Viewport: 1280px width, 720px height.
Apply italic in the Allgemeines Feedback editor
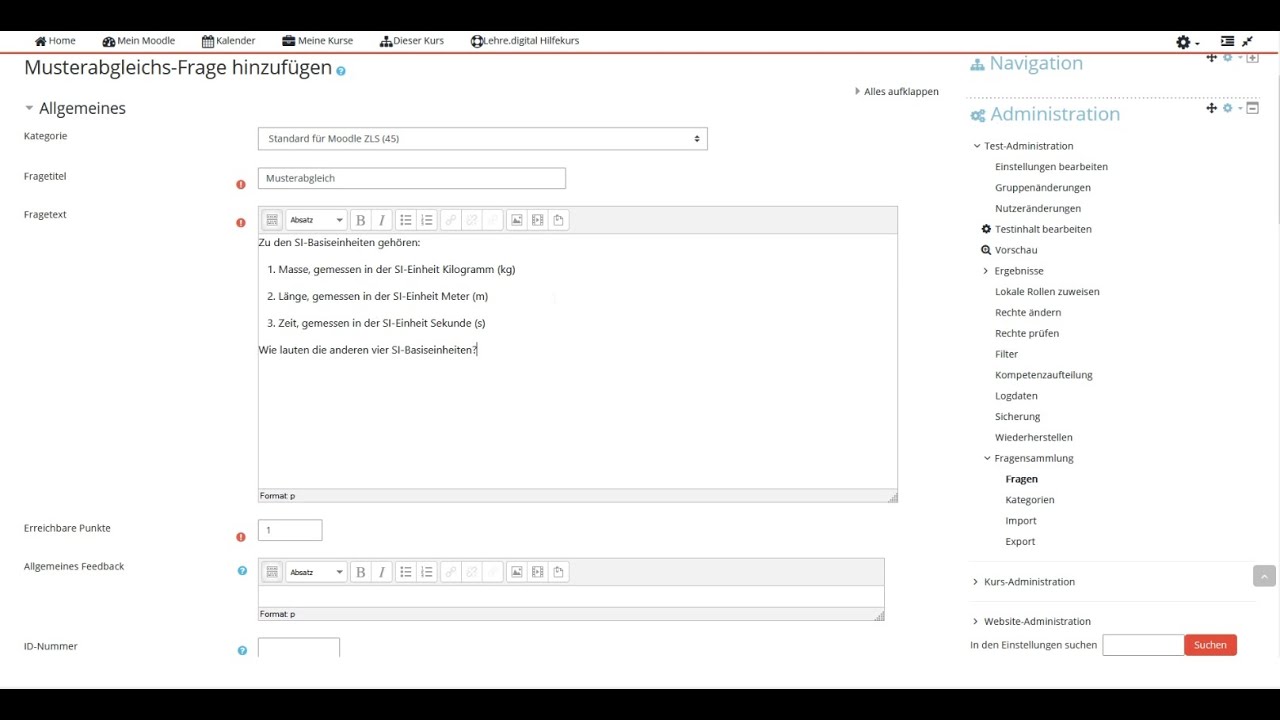tap(381, 572)
